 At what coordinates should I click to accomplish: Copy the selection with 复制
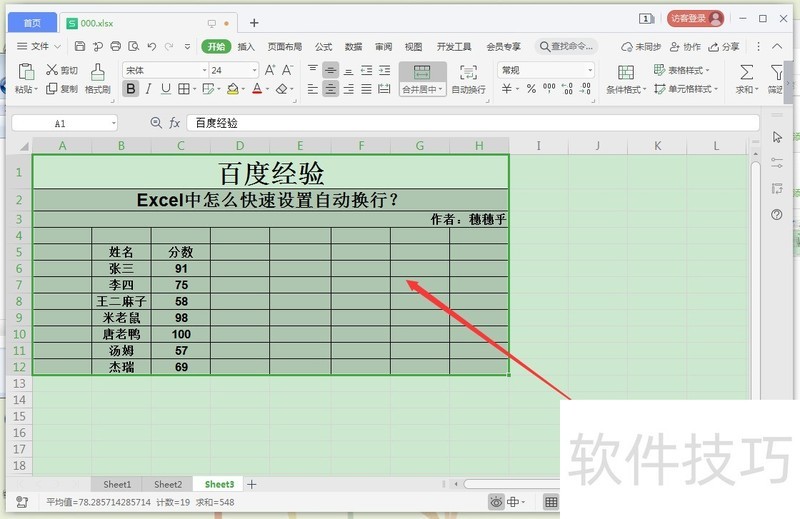point(62,89)
